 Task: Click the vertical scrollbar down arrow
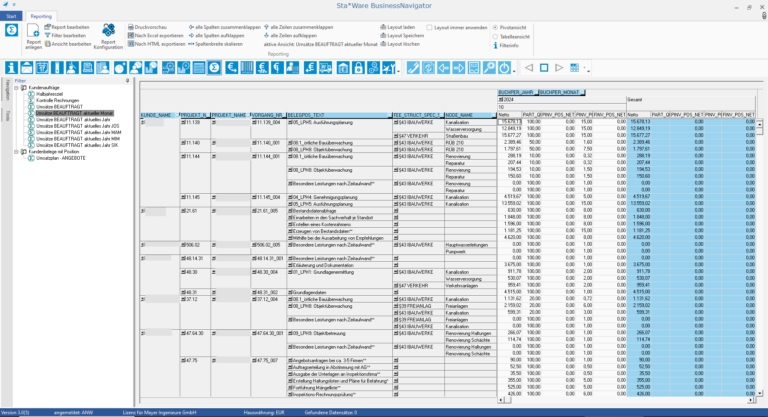[760, 393]
